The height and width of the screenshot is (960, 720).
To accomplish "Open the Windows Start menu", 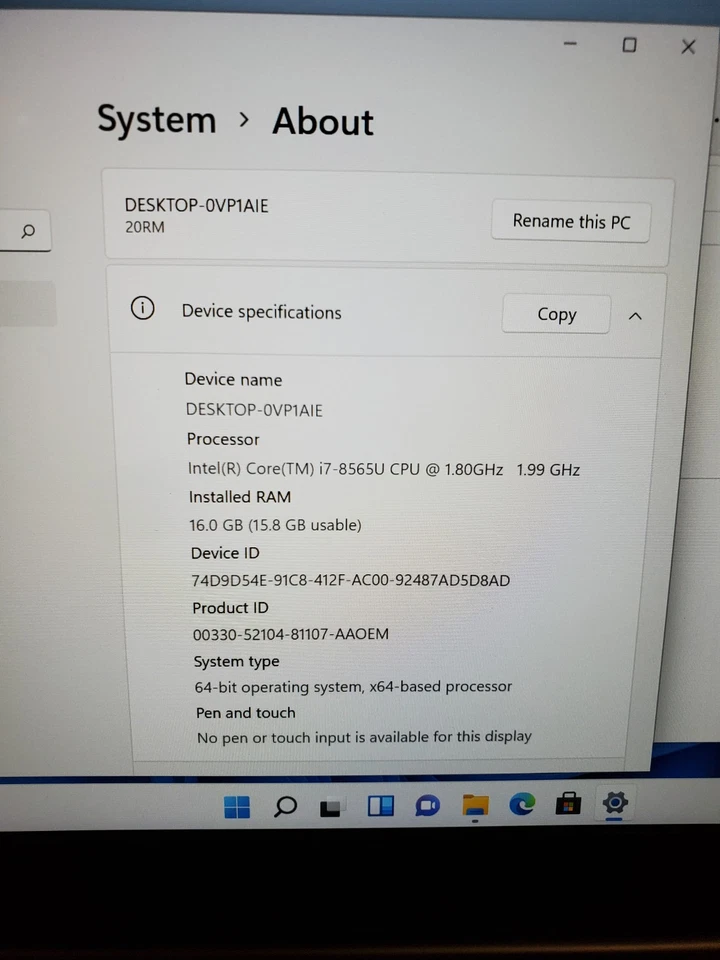I will coord(237,806).
